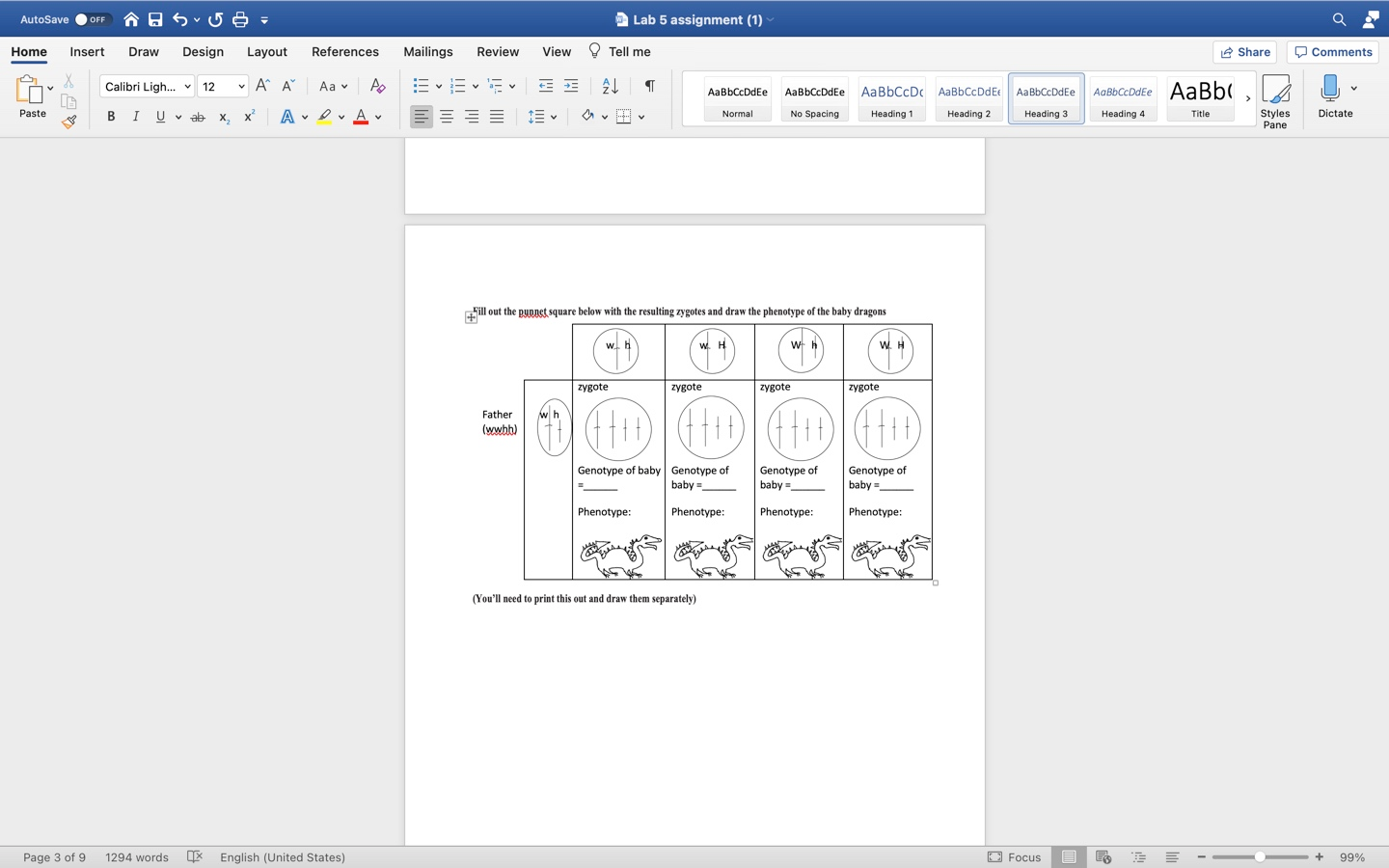Toggle Bold formatting
This screenshot has width=1389, height=868.
tap(110, 116)
